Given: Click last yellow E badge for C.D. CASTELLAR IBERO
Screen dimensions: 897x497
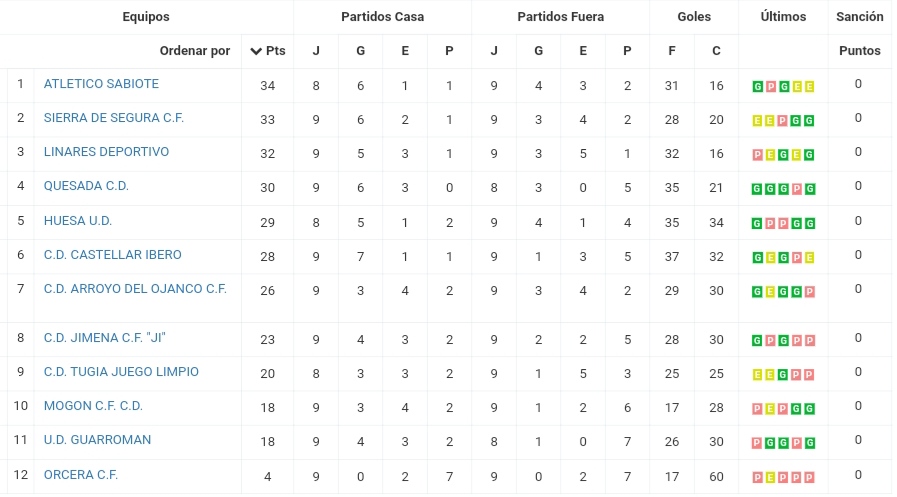Looking at the screenshot, I should (x=809, y=257).
